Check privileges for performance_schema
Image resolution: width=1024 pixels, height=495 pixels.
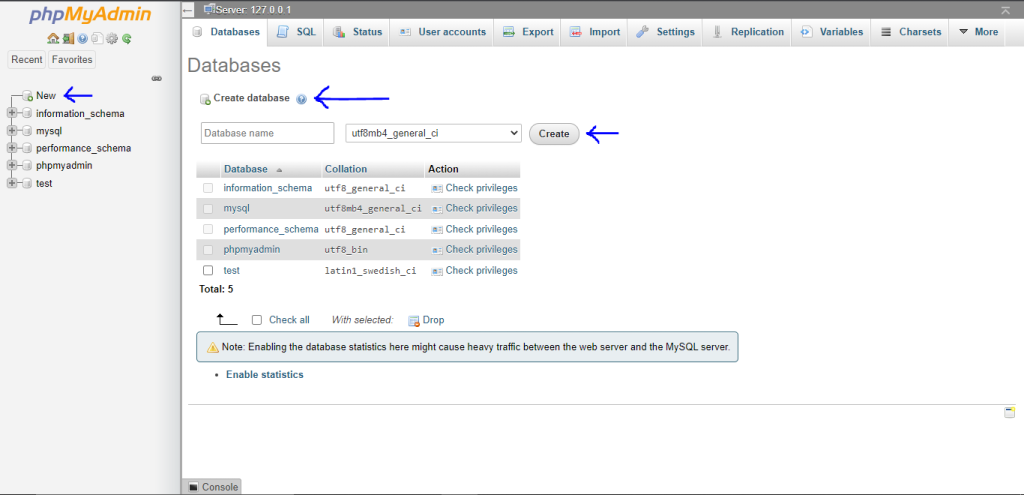[x=474, y=229]
